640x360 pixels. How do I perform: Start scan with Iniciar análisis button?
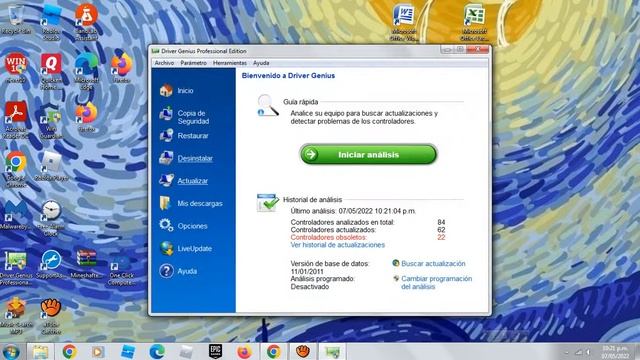[368, 154]
